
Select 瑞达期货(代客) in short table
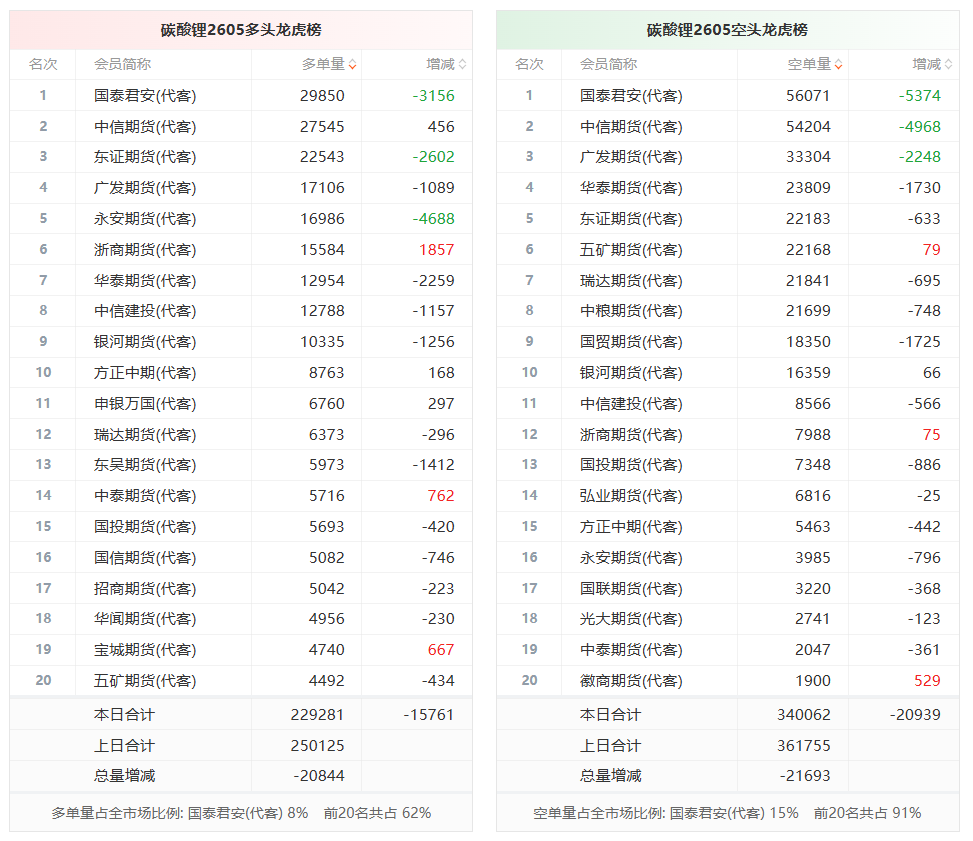click(x=631, y=281)
